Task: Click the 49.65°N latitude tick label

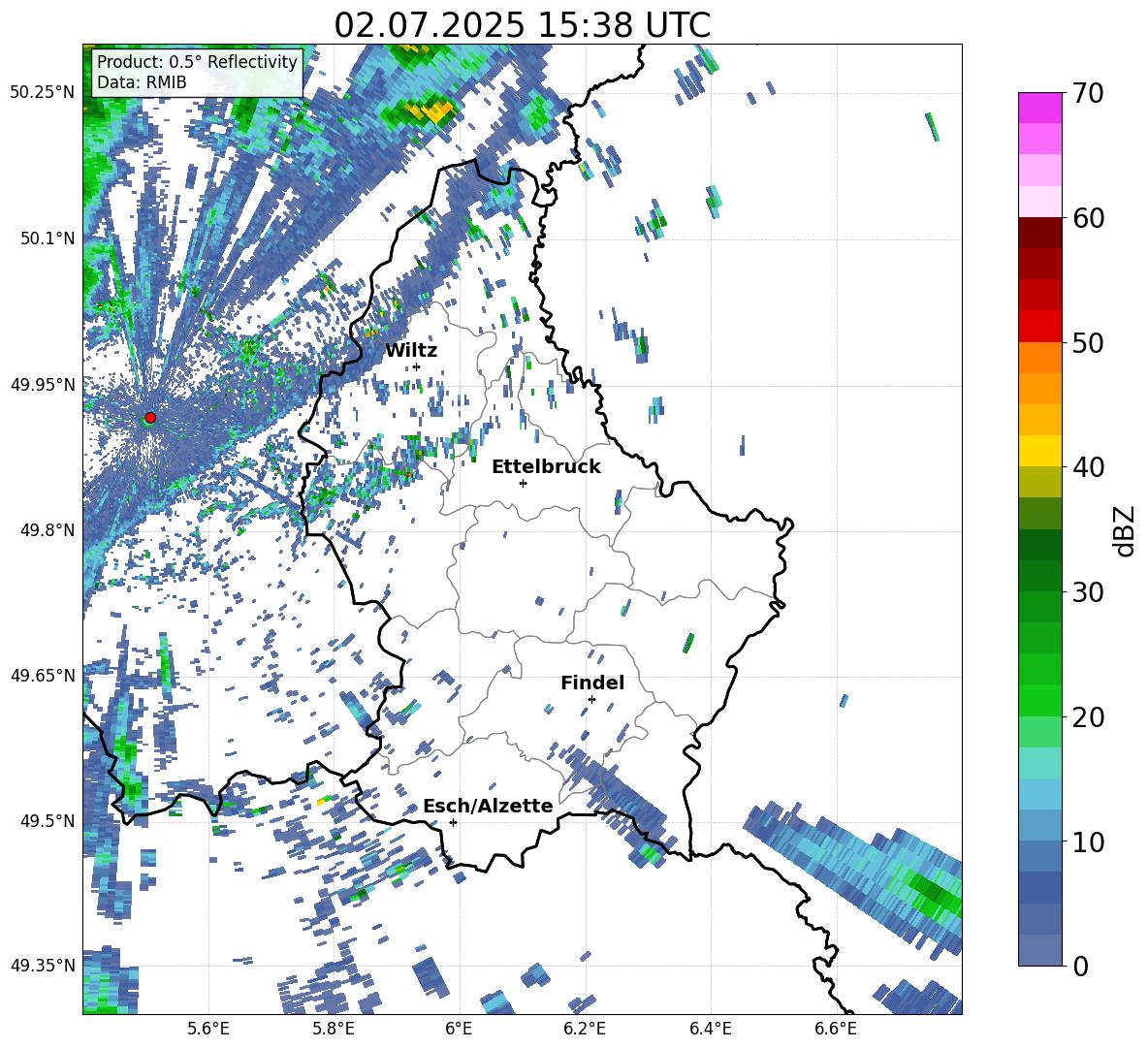Action: click(x=43, y=675)
